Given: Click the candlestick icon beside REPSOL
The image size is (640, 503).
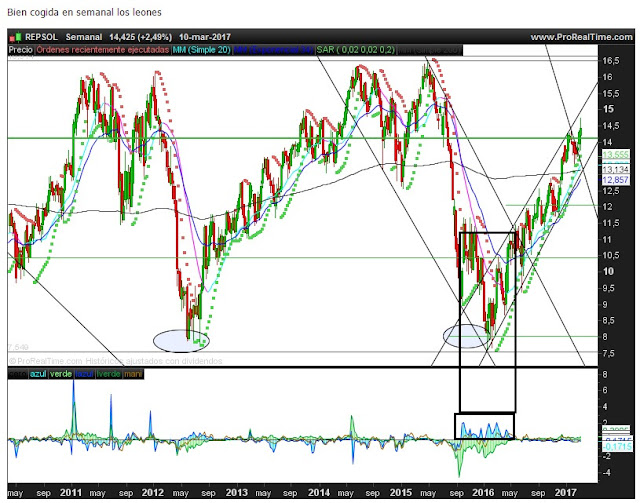Looking at the screenshot, I should (x=15, y=37).
